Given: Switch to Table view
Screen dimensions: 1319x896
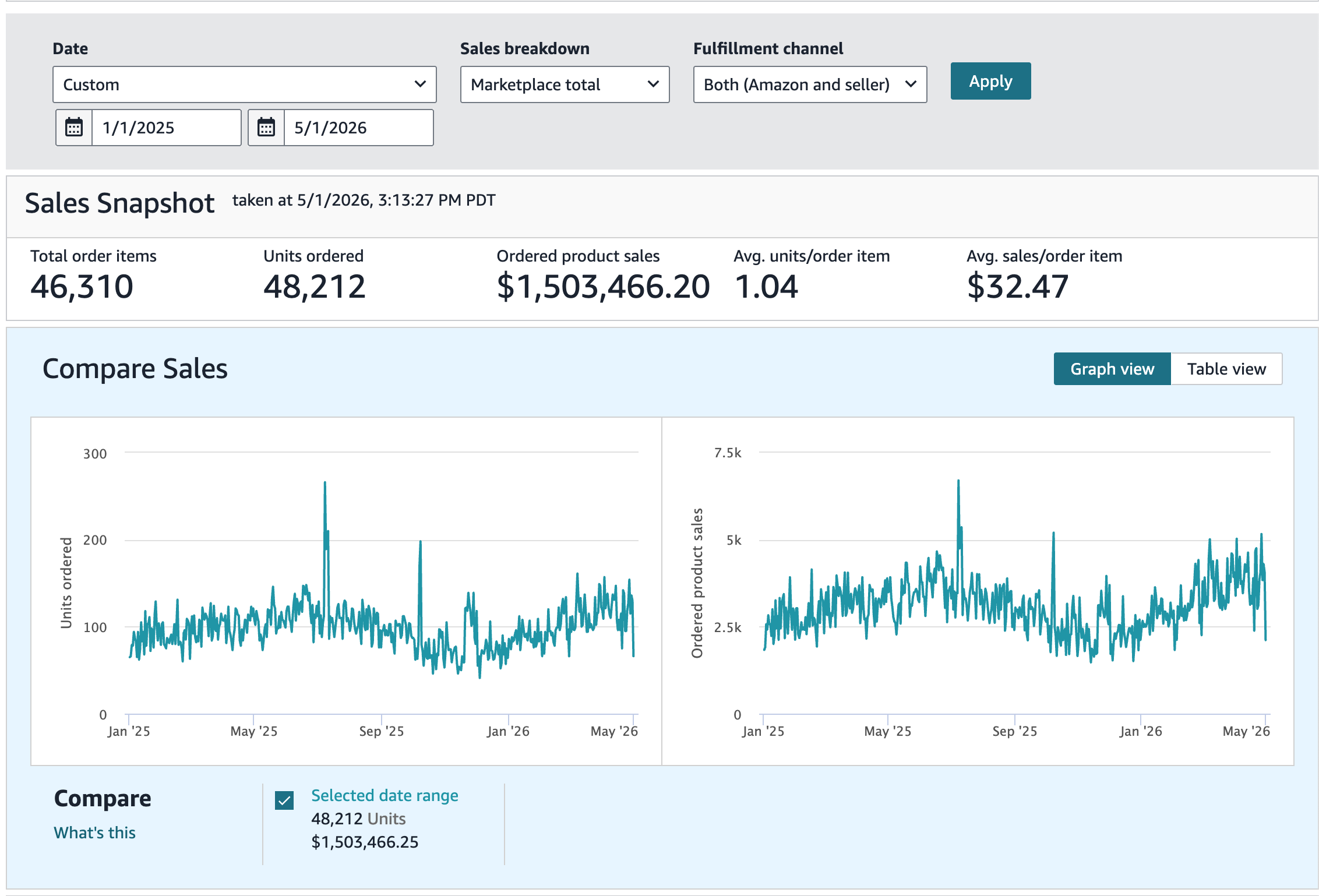Looking at the screenshot, I should pos(1226,369).
